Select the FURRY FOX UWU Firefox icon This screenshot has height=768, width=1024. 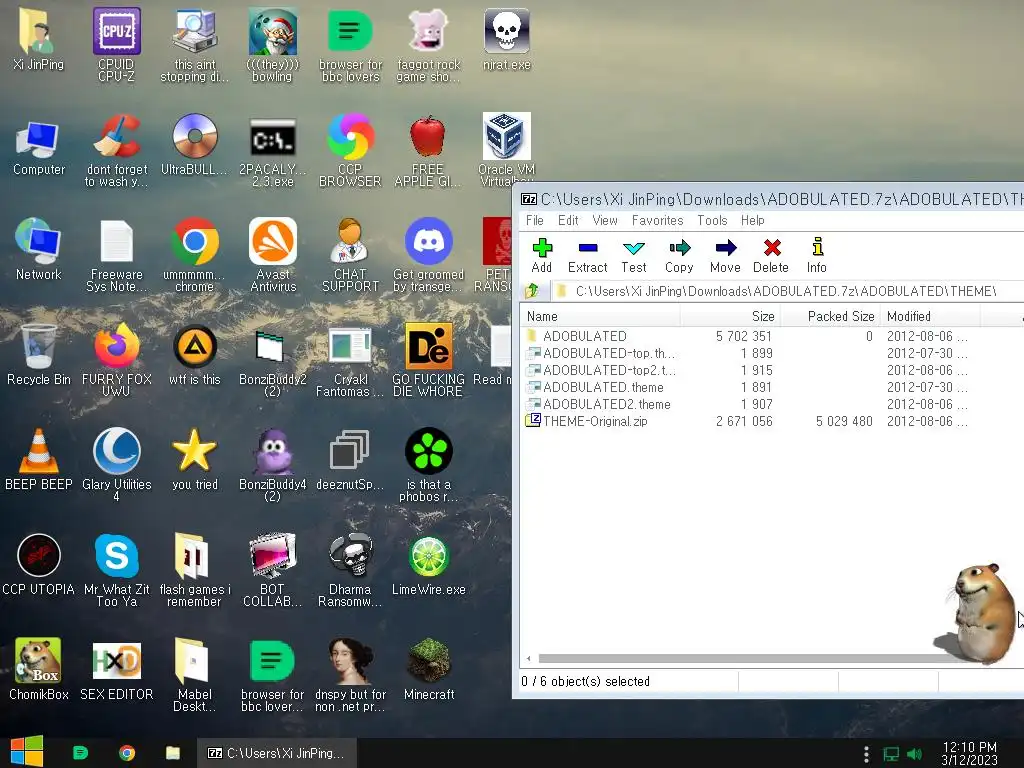pos(116,359)
